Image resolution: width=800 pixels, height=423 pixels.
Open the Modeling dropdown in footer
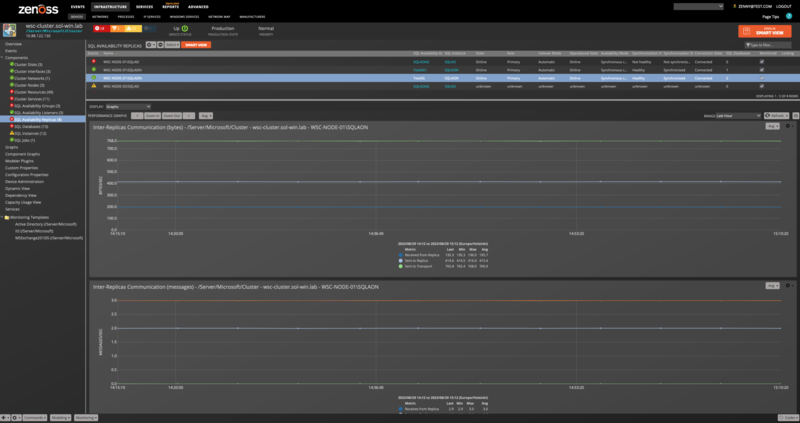(61, 417)
